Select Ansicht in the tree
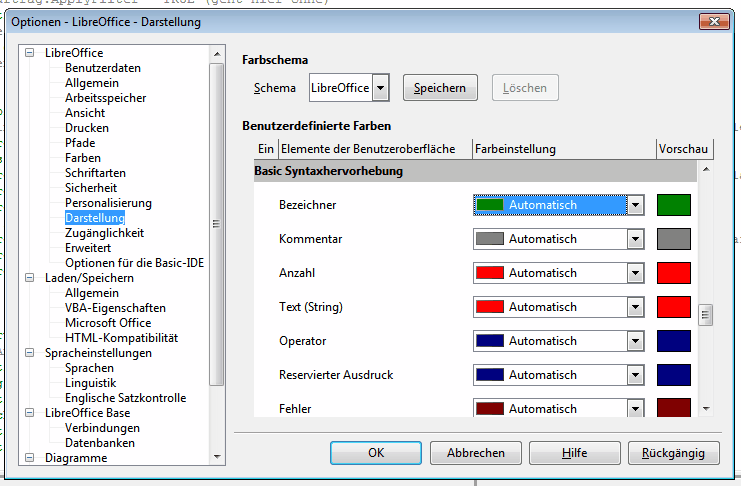Viewport: 741px width, 486px height. click(85, 113)
